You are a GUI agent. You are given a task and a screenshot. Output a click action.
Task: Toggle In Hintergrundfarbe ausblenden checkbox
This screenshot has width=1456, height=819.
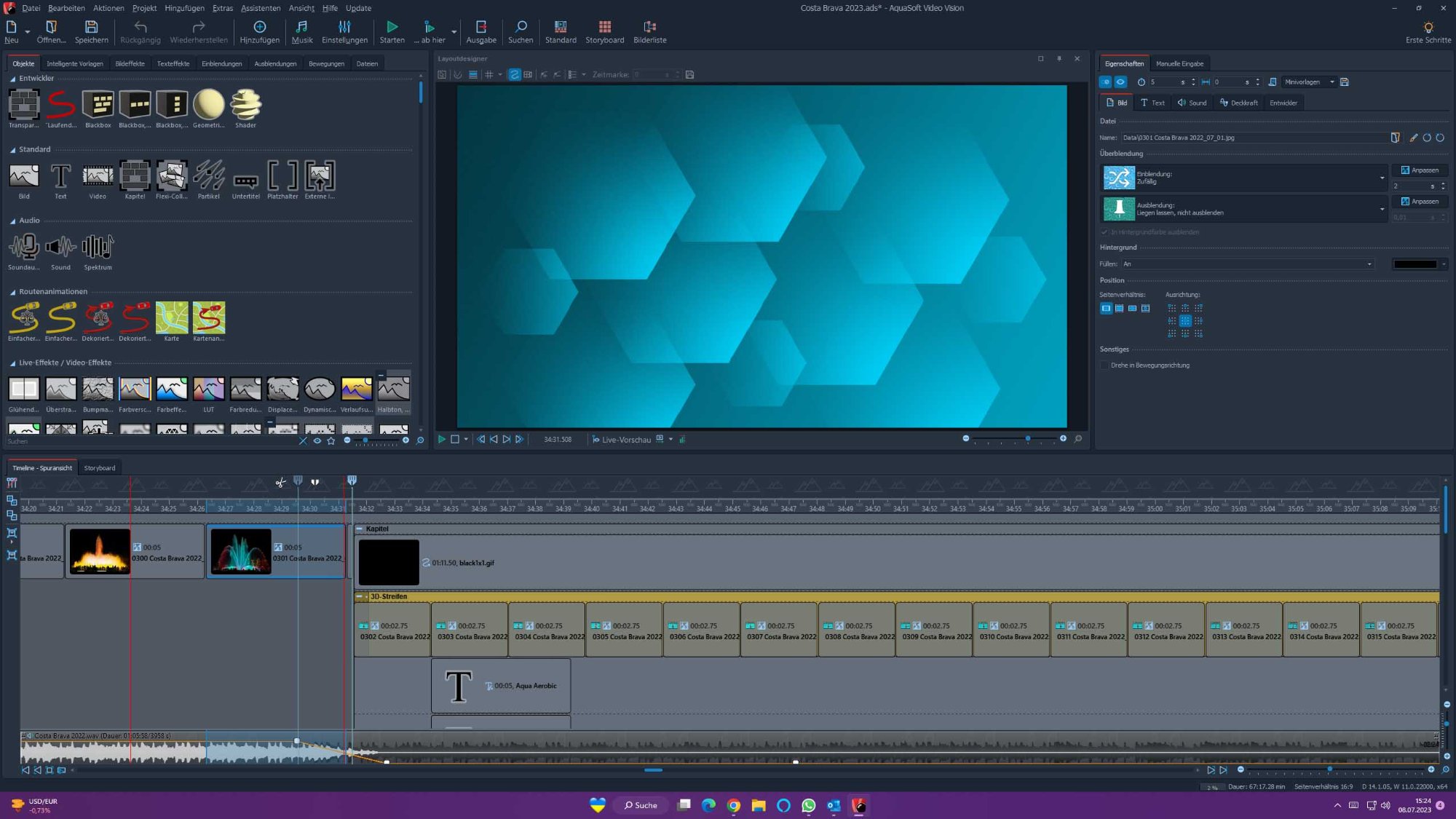(x=1104, y=232)
